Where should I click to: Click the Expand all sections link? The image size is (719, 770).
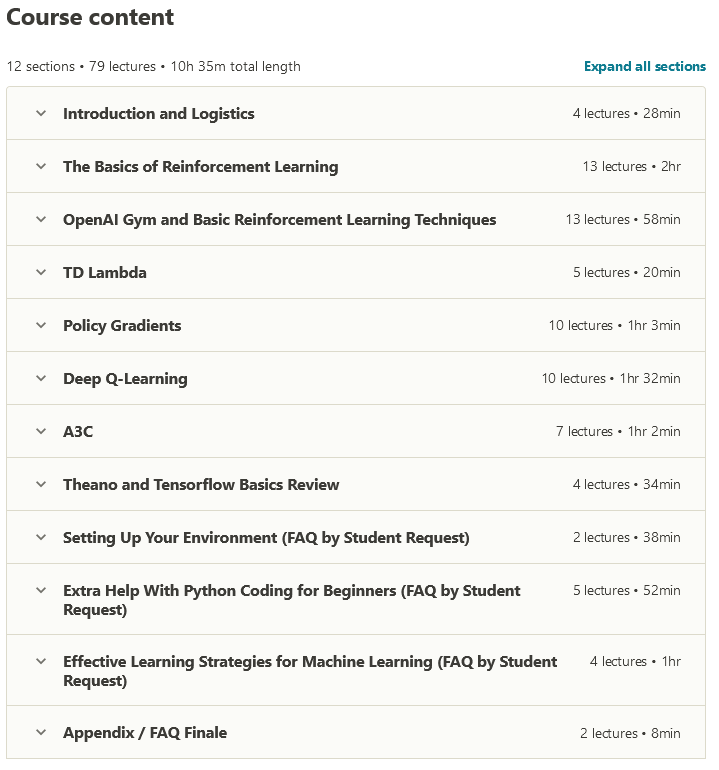pyautogui.click(x=645, y=67)
